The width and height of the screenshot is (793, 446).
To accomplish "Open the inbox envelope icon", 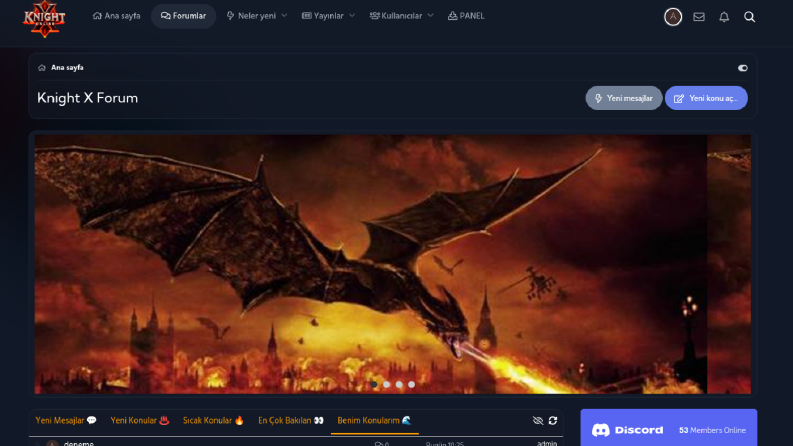I will pyautogui.click(x=699, y=17).
